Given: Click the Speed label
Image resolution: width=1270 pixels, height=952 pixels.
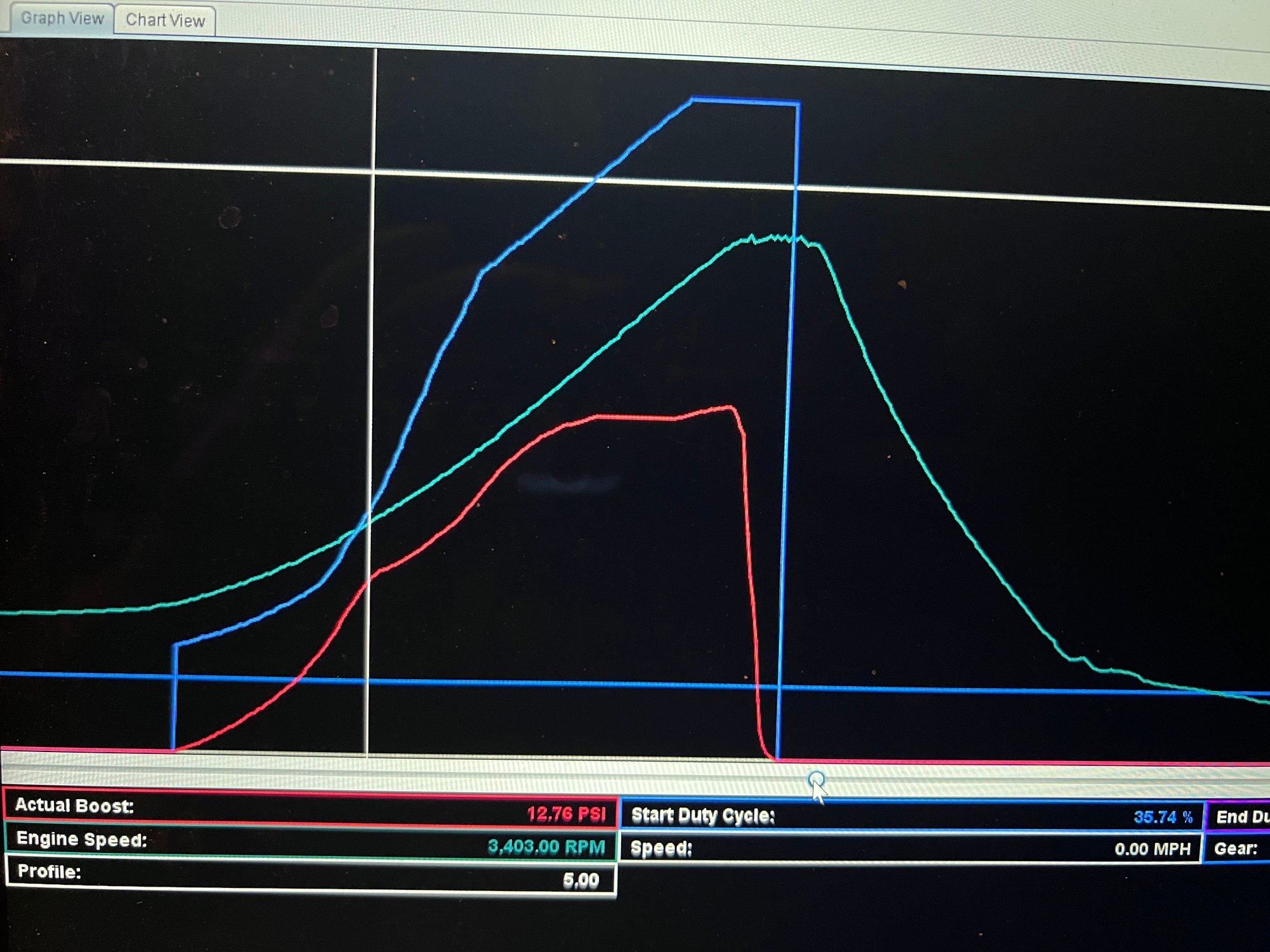Looking at the screenshot, I should point(661,848).
